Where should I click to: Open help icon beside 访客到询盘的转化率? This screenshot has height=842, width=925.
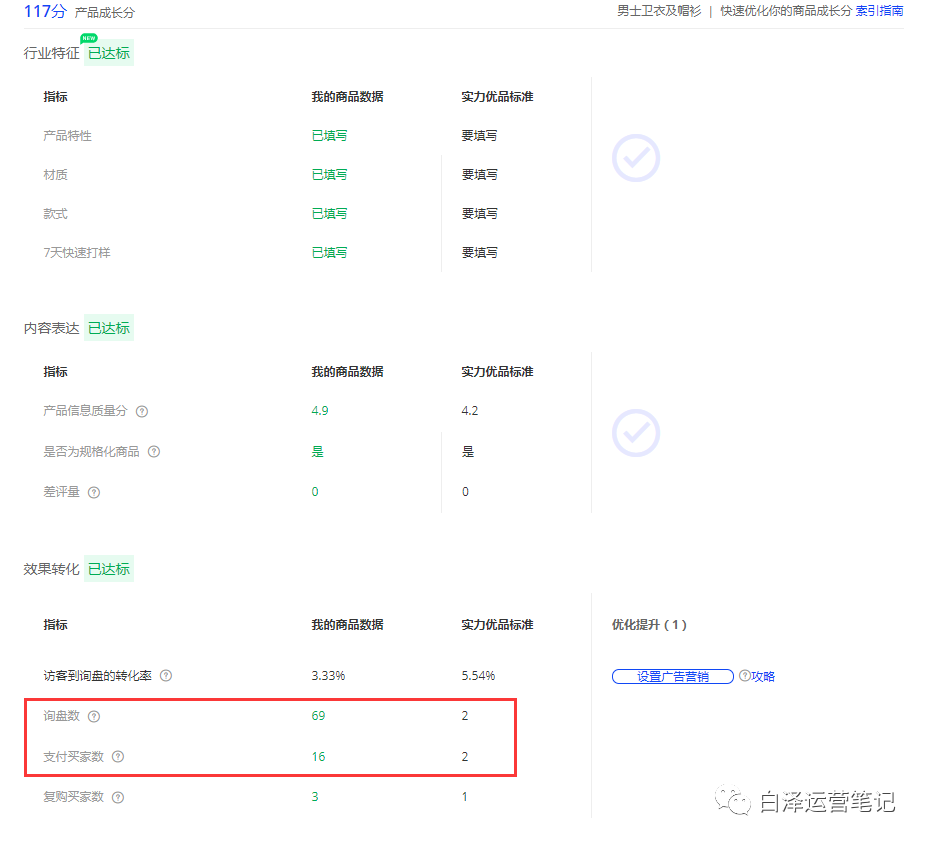pos(165,675)
